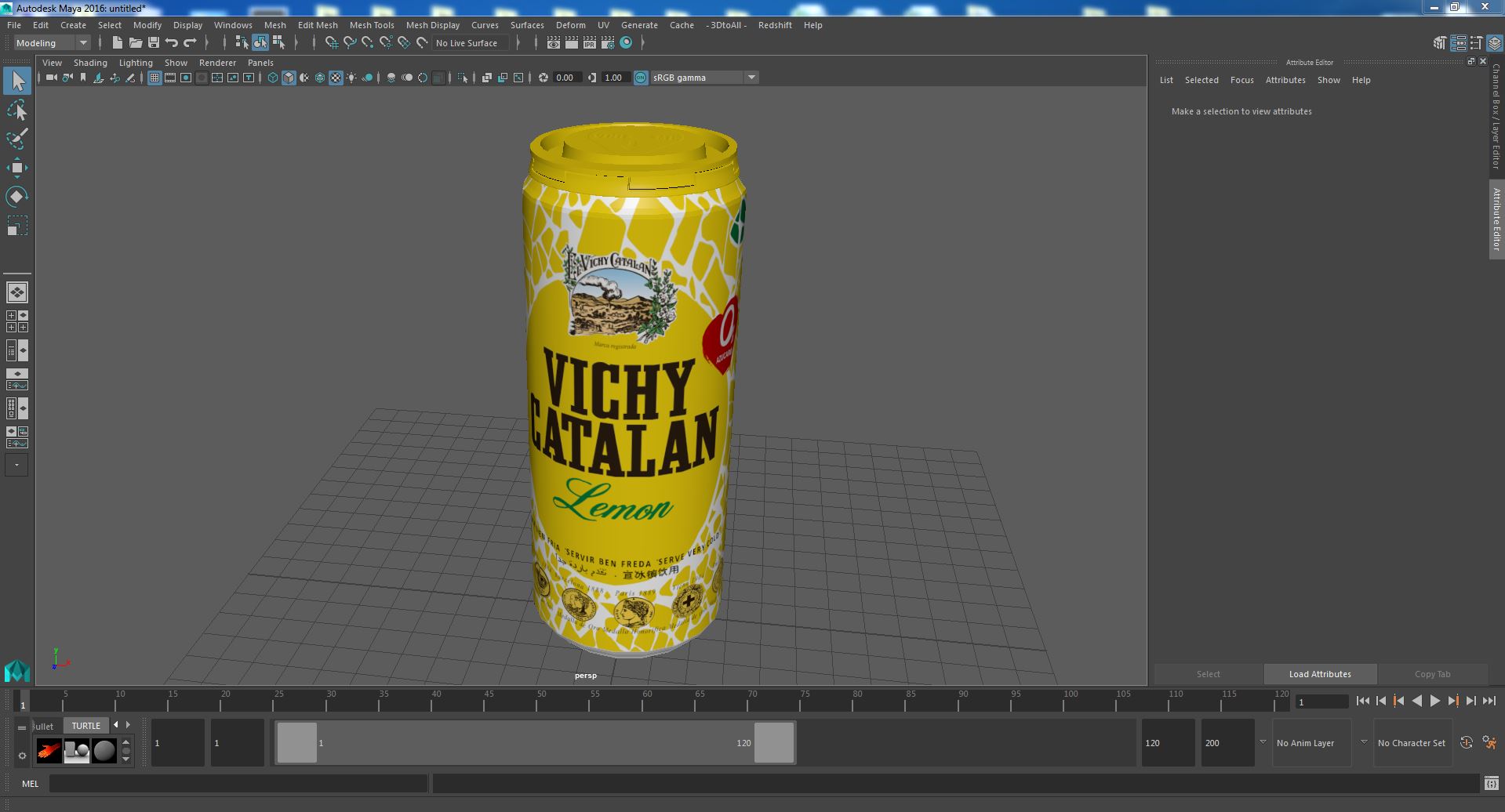Open a scene file

pos(136,43)
